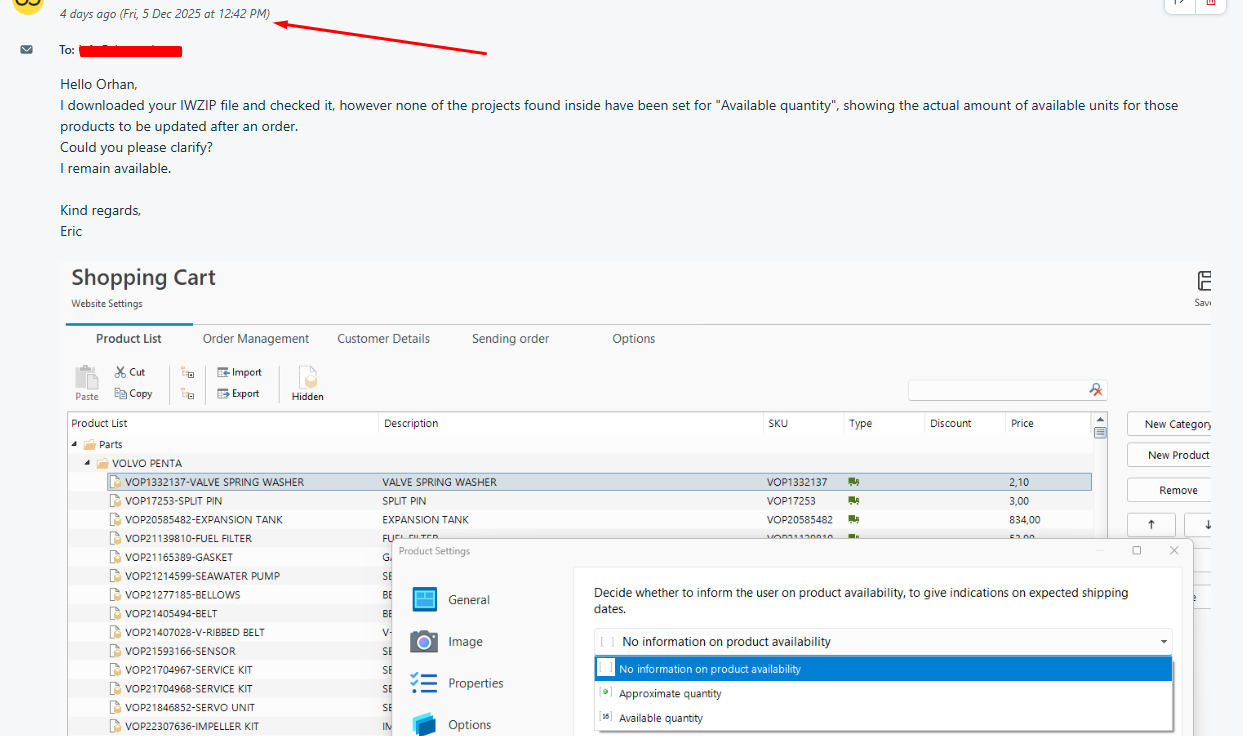Click the Import products icon
Image resolution: width=1249 pixels, height=736 pixels.
223,373
